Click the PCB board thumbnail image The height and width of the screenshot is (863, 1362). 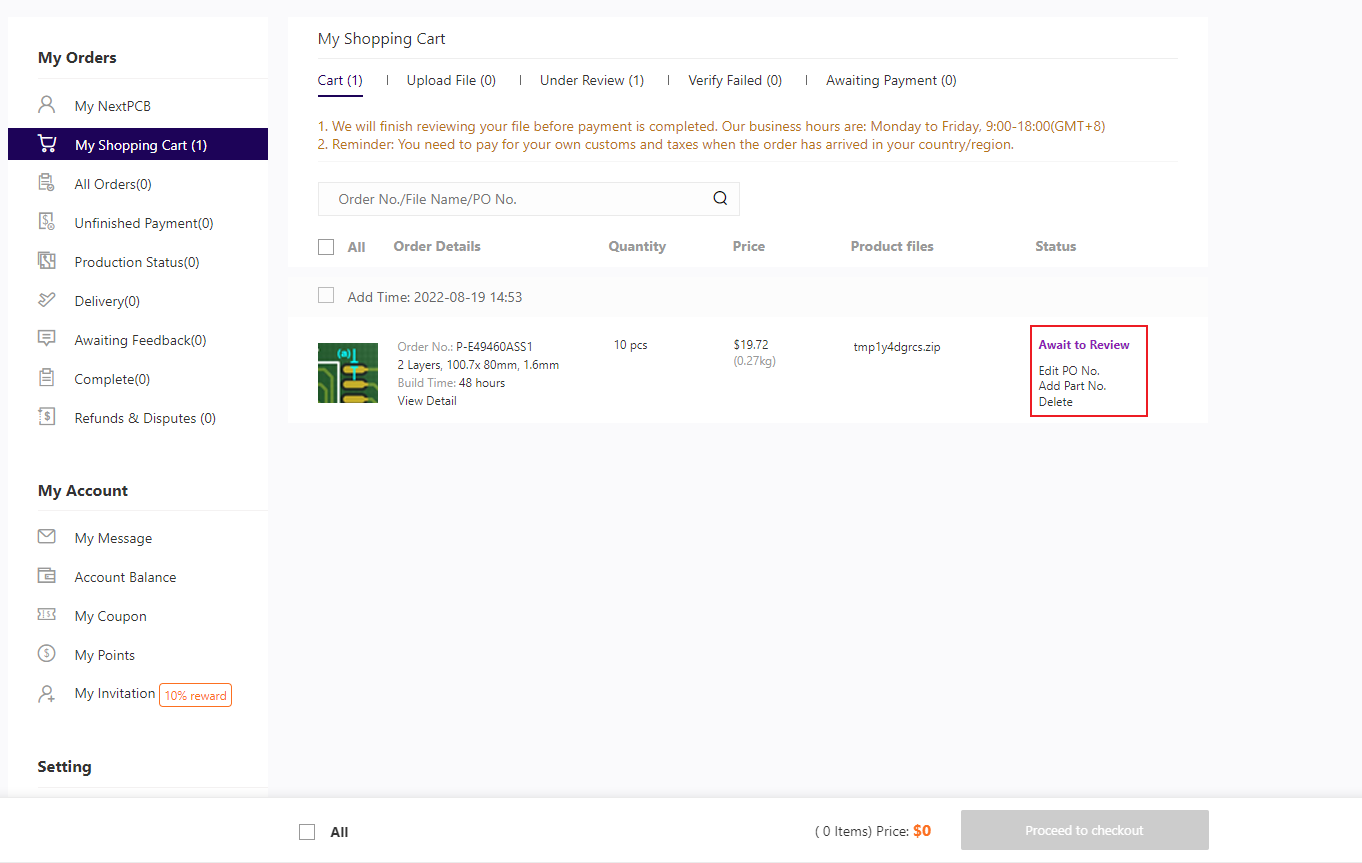[348, 373]
